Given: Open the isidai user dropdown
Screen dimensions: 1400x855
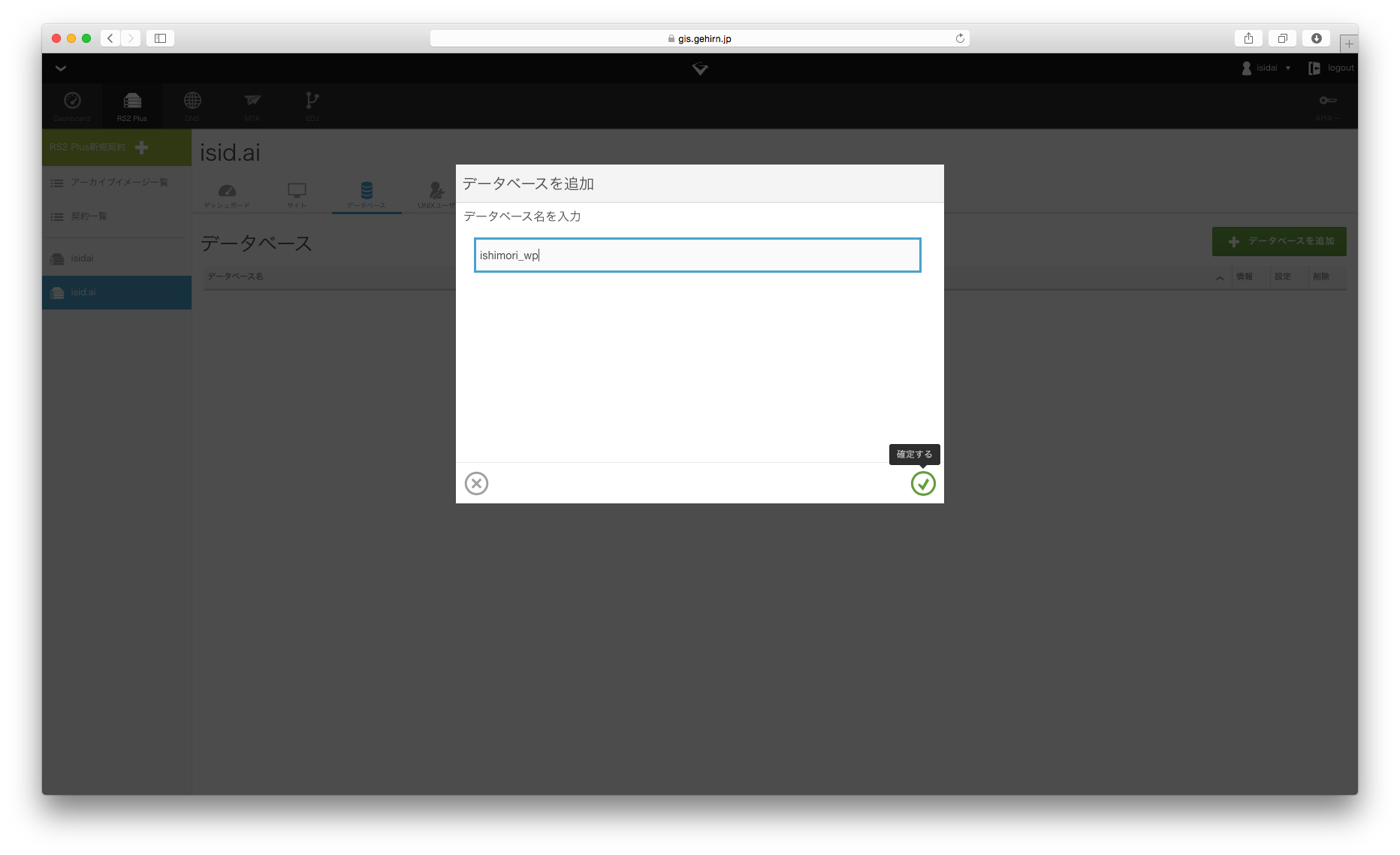Looking at the screenshot, I should tap(1266, 68).
